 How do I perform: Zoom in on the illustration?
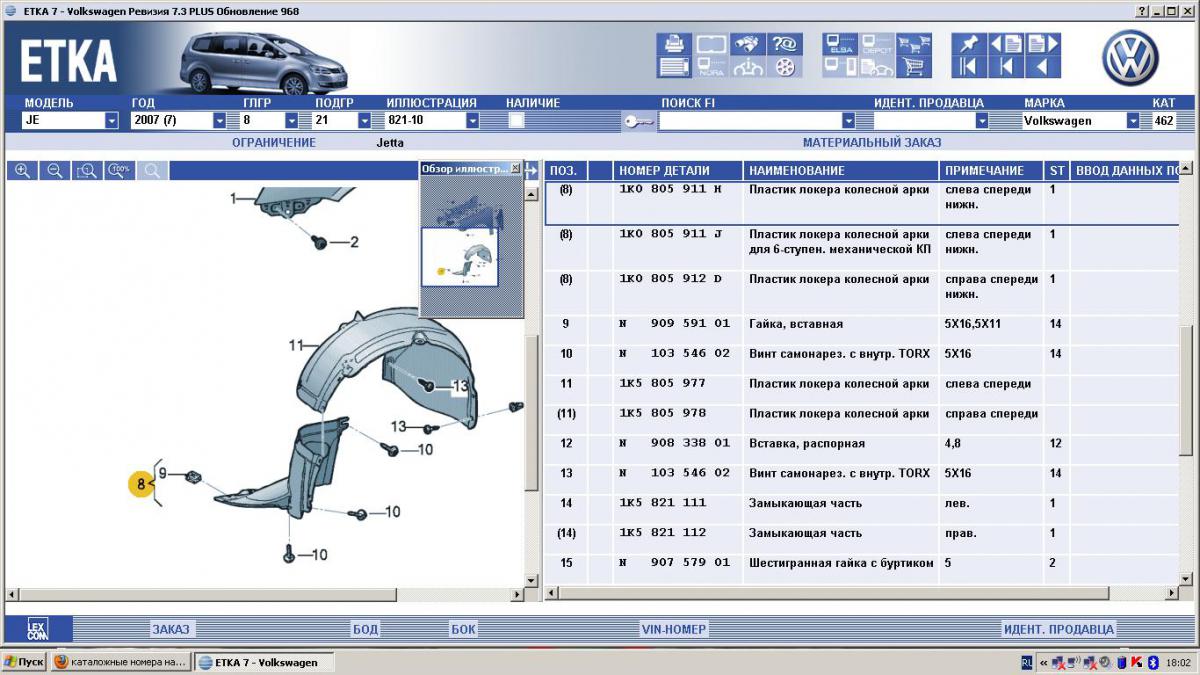[23, 171]
